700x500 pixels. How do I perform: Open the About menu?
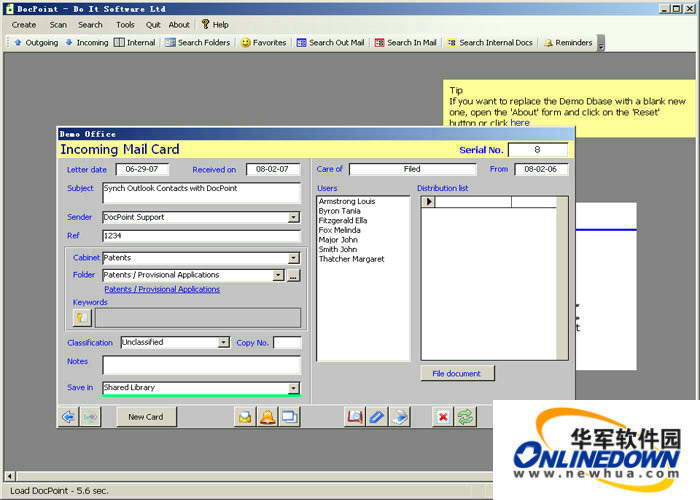coord(179,25)
